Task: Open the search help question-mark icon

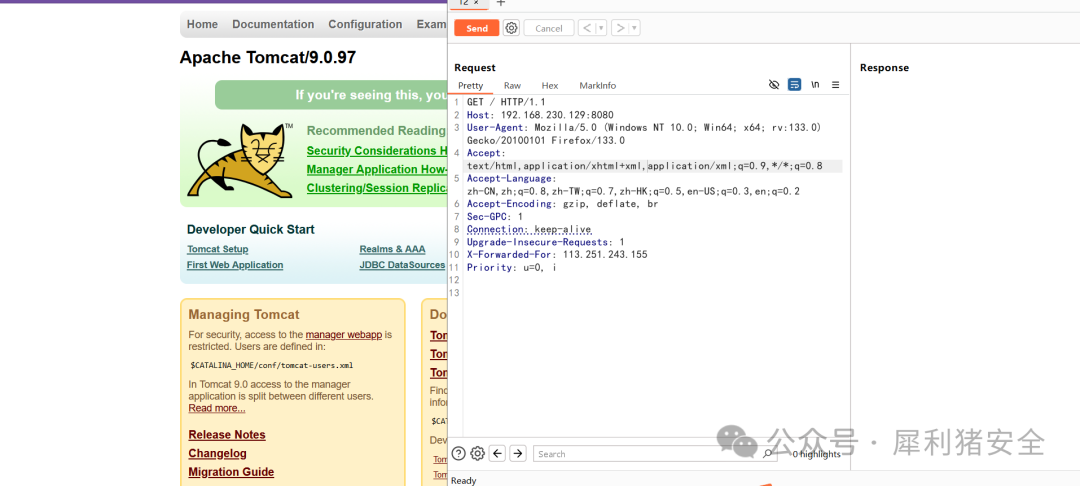Action: coord(459,454)
